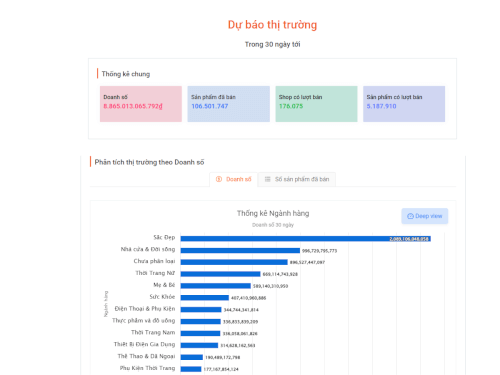Select the pink Doanh số statistics card
Viewport: 500px width, 375px height.
(141, 104)
